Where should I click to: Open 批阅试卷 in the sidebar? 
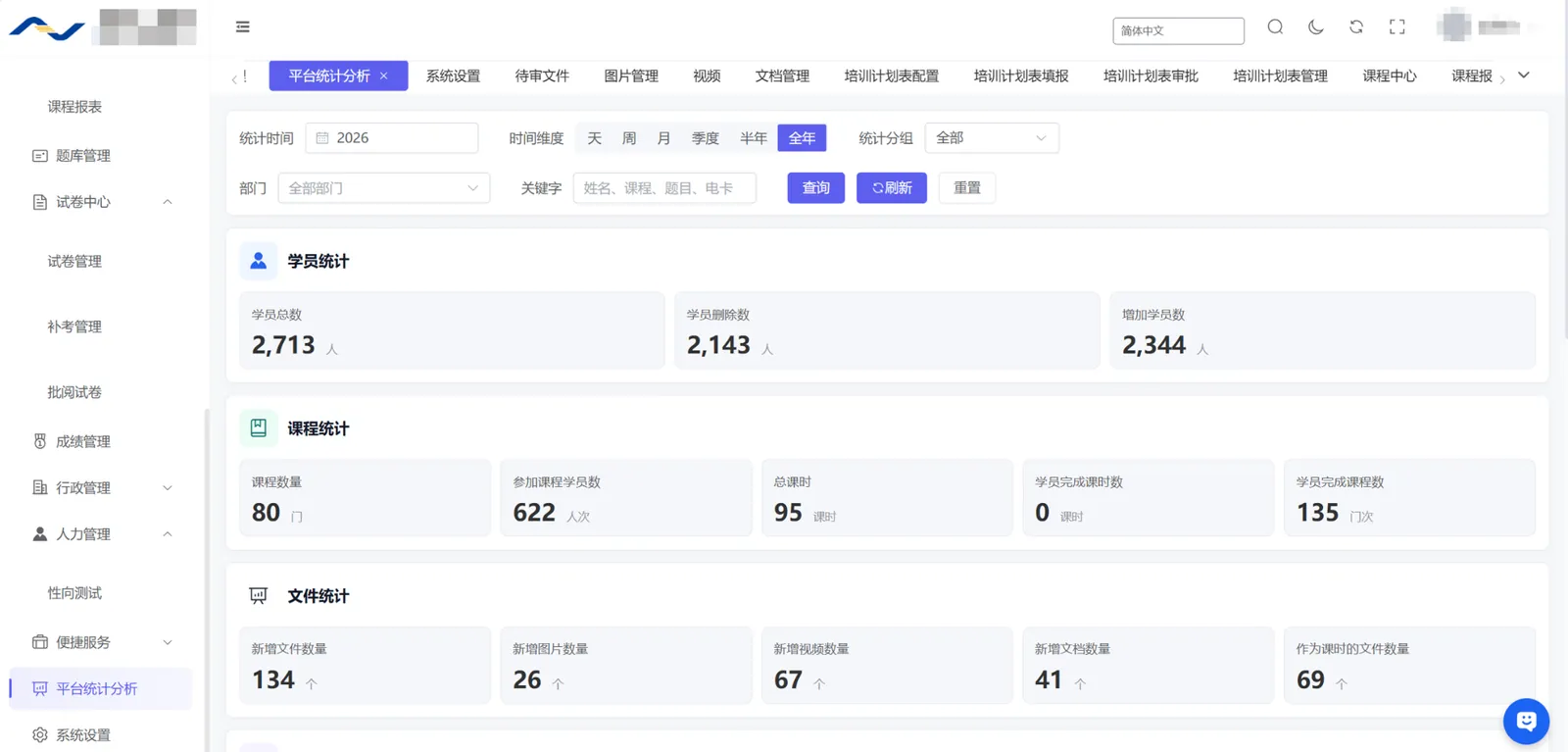click(74, 392)
